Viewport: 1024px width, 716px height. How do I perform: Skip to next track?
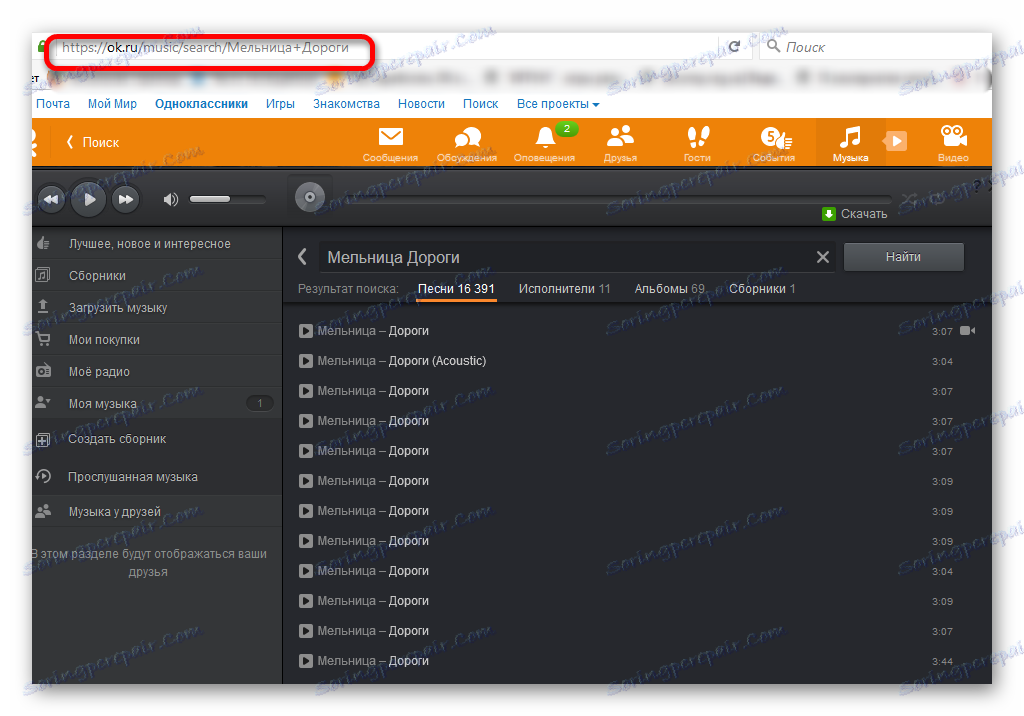tap(125, 199)
